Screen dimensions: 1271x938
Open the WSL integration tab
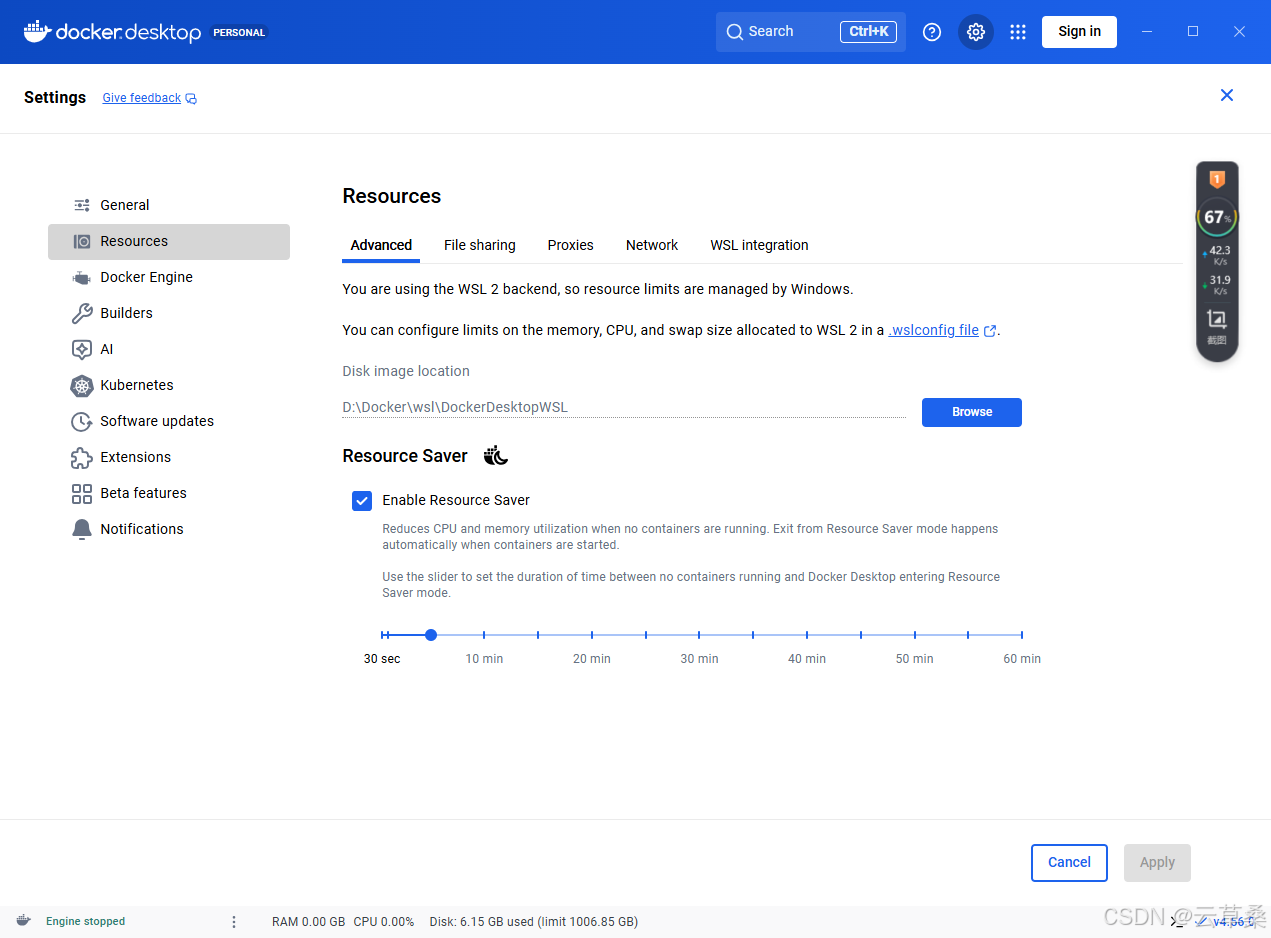(759, 245)
